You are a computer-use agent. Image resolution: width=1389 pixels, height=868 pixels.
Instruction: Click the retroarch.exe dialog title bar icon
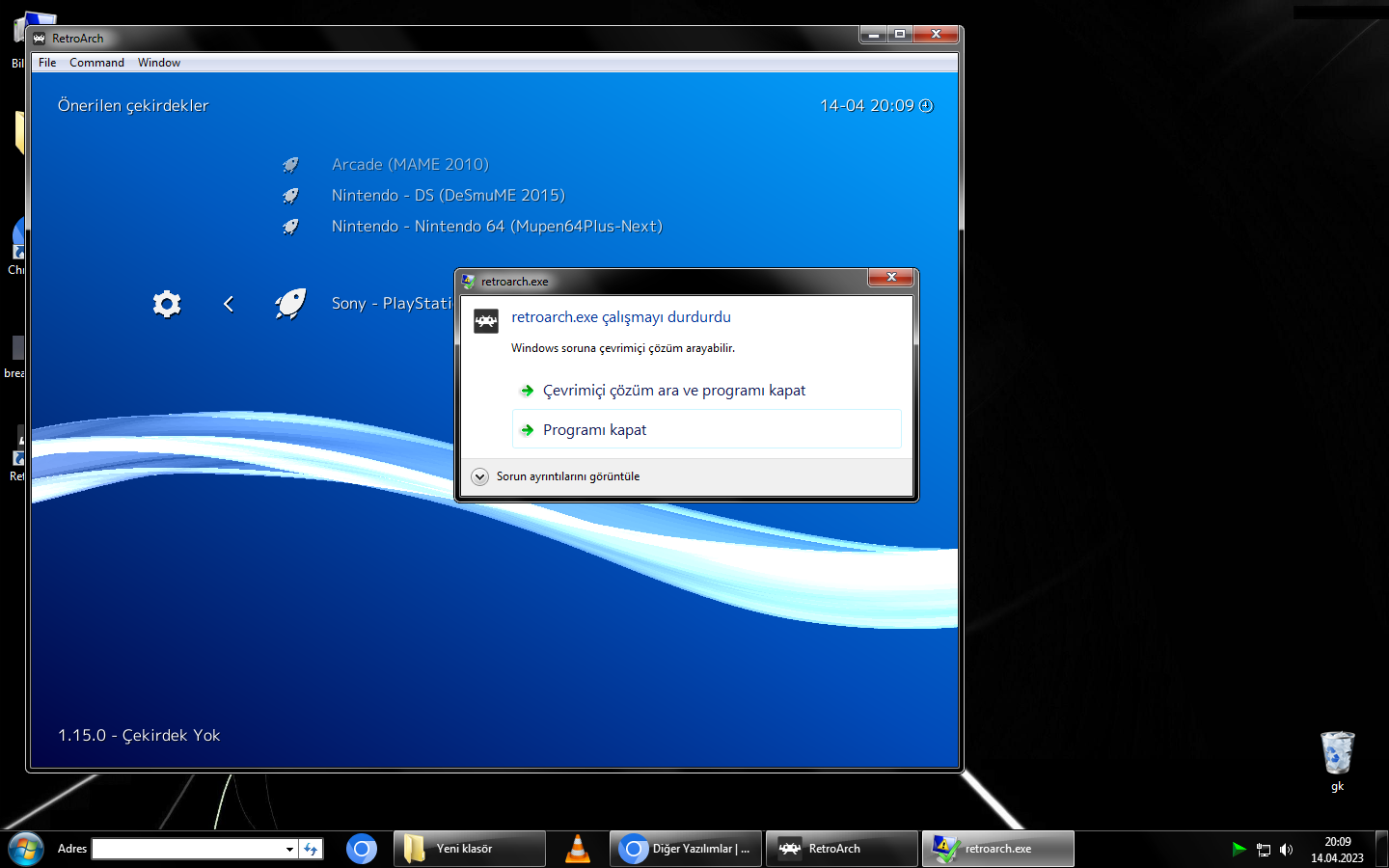[x=469, y=282]
